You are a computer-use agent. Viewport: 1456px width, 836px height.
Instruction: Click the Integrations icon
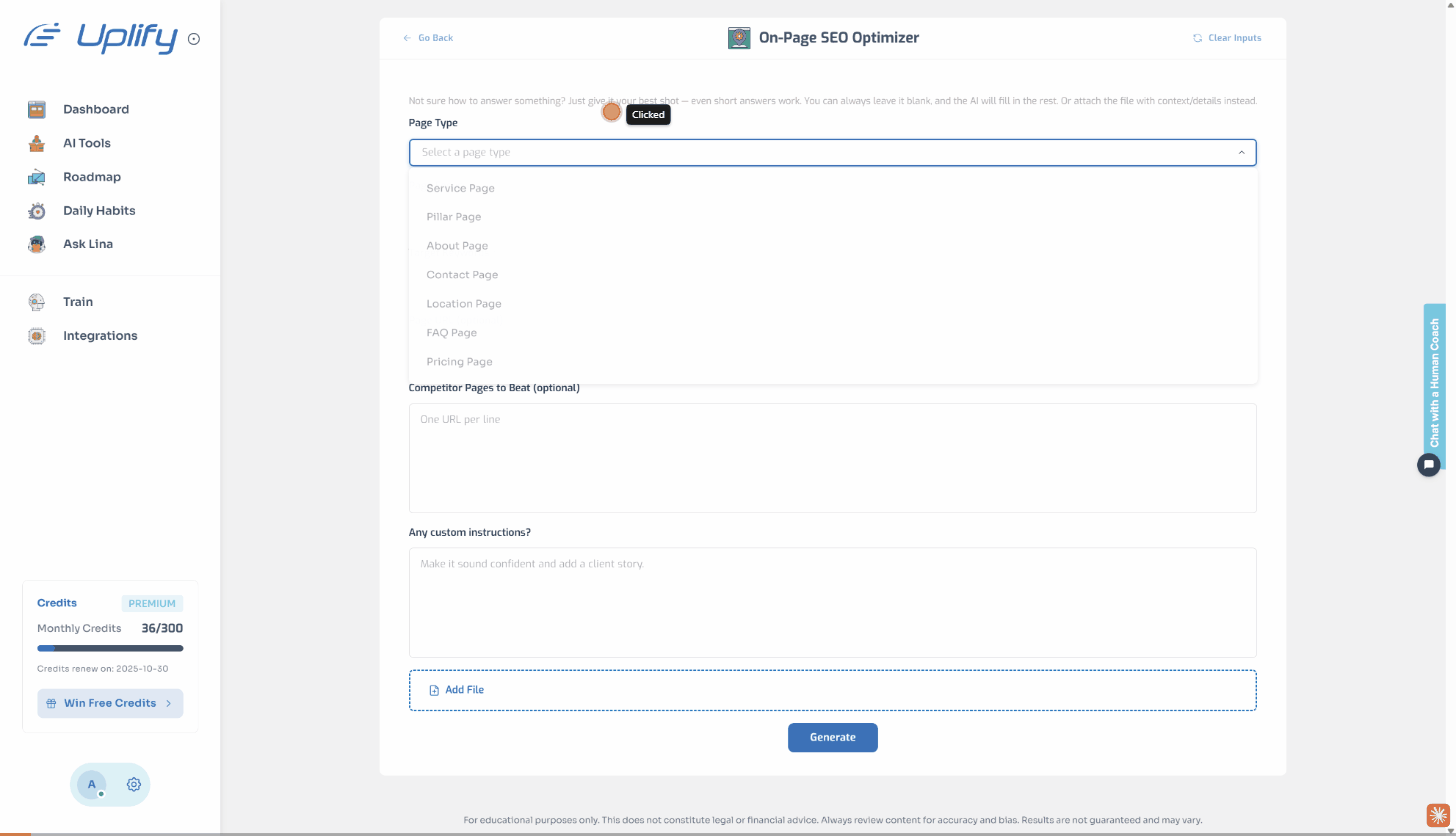(x=37, y=336)
